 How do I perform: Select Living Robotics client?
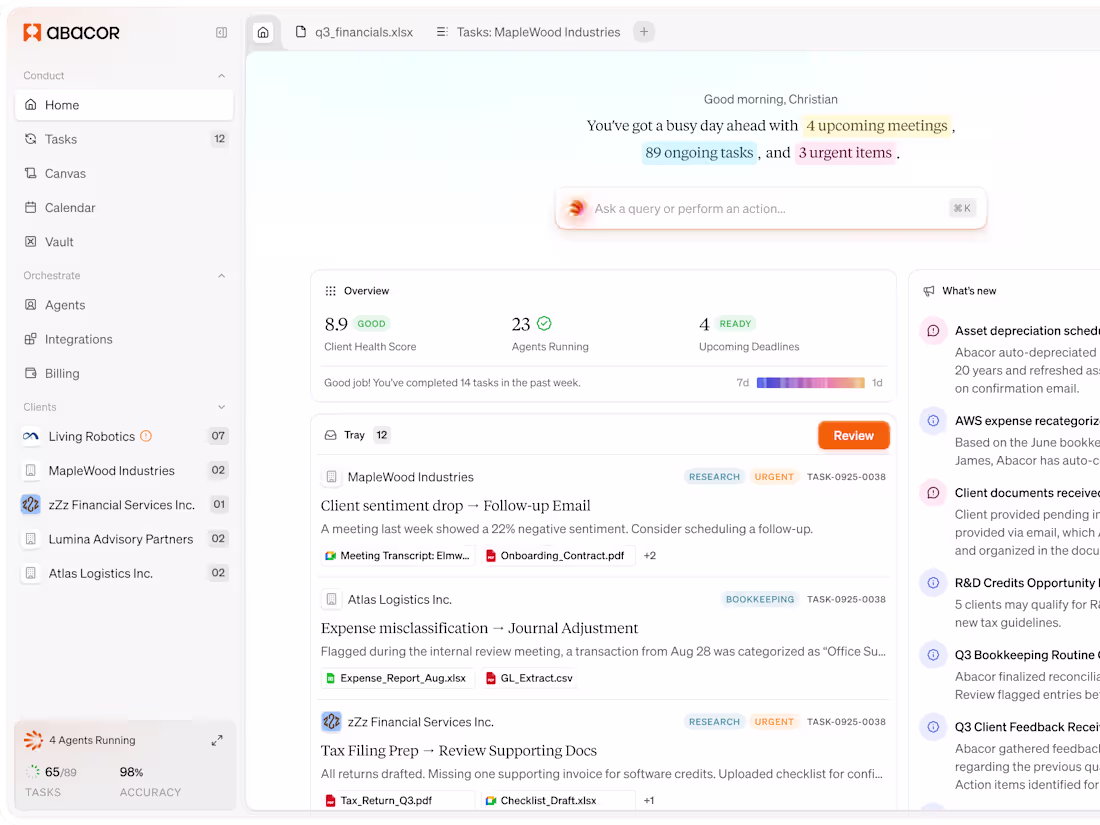click(x=124, y=436)
